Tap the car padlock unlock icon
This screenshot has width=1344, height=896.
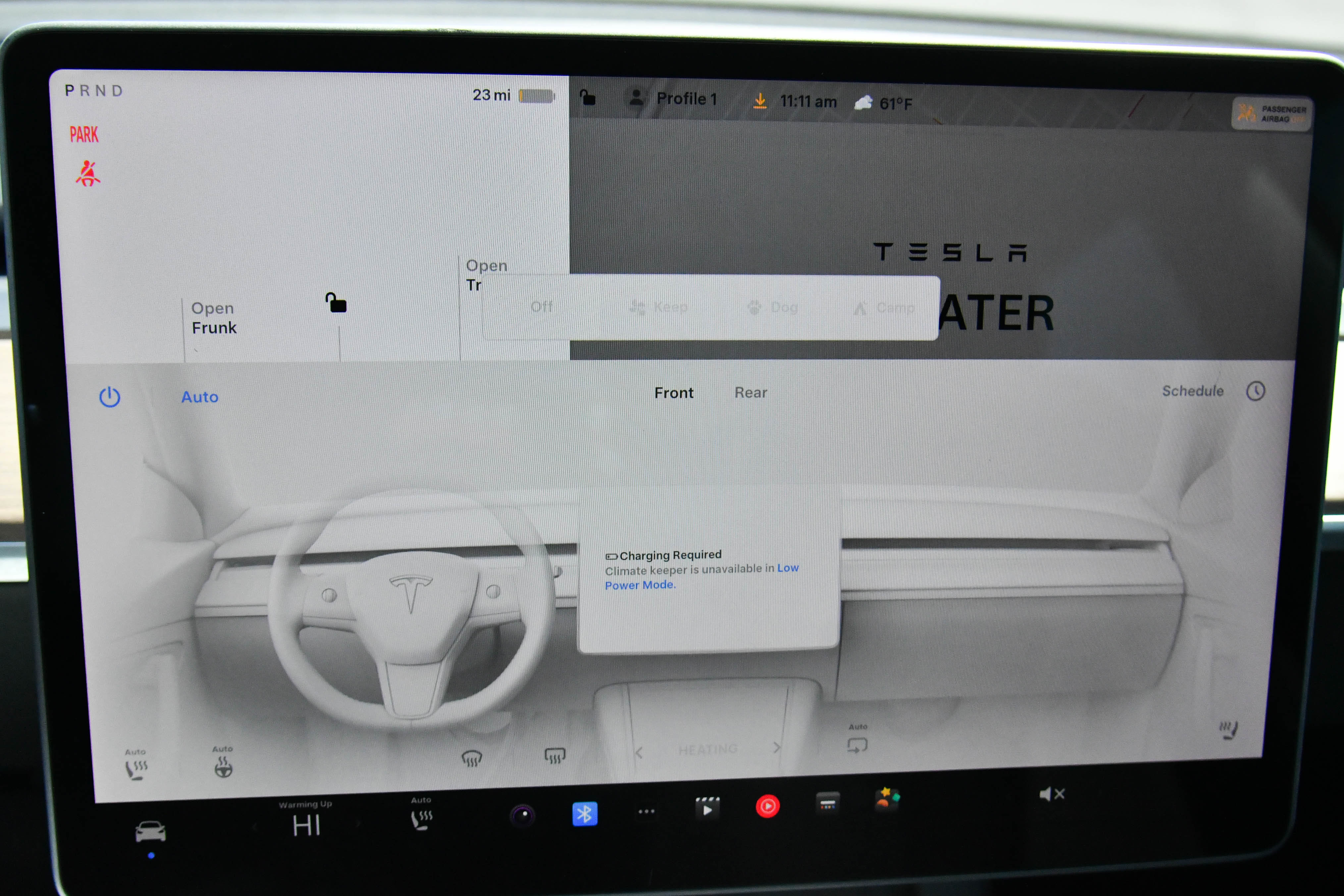pos(336,302)
